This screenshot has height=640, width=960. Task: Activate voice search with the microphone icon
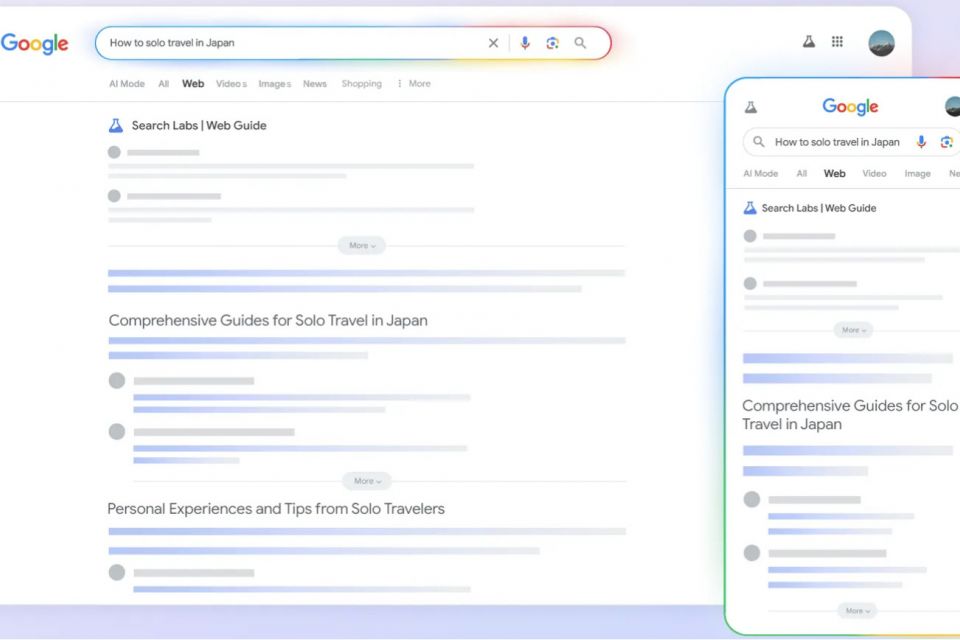click(525, 43)
